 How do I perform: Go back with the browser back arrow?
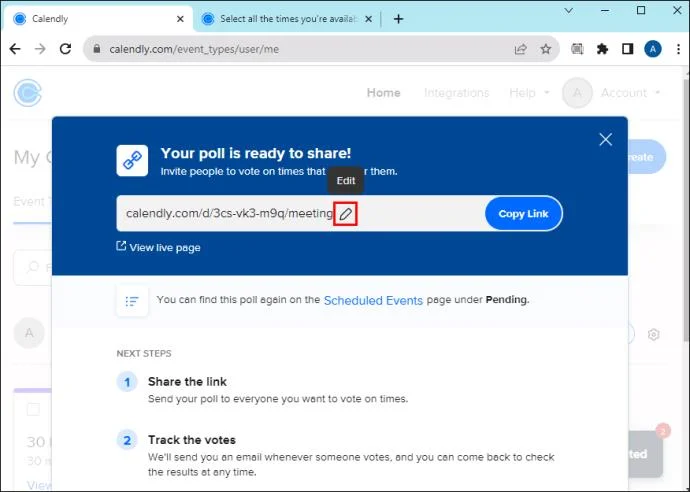point(15,49)
